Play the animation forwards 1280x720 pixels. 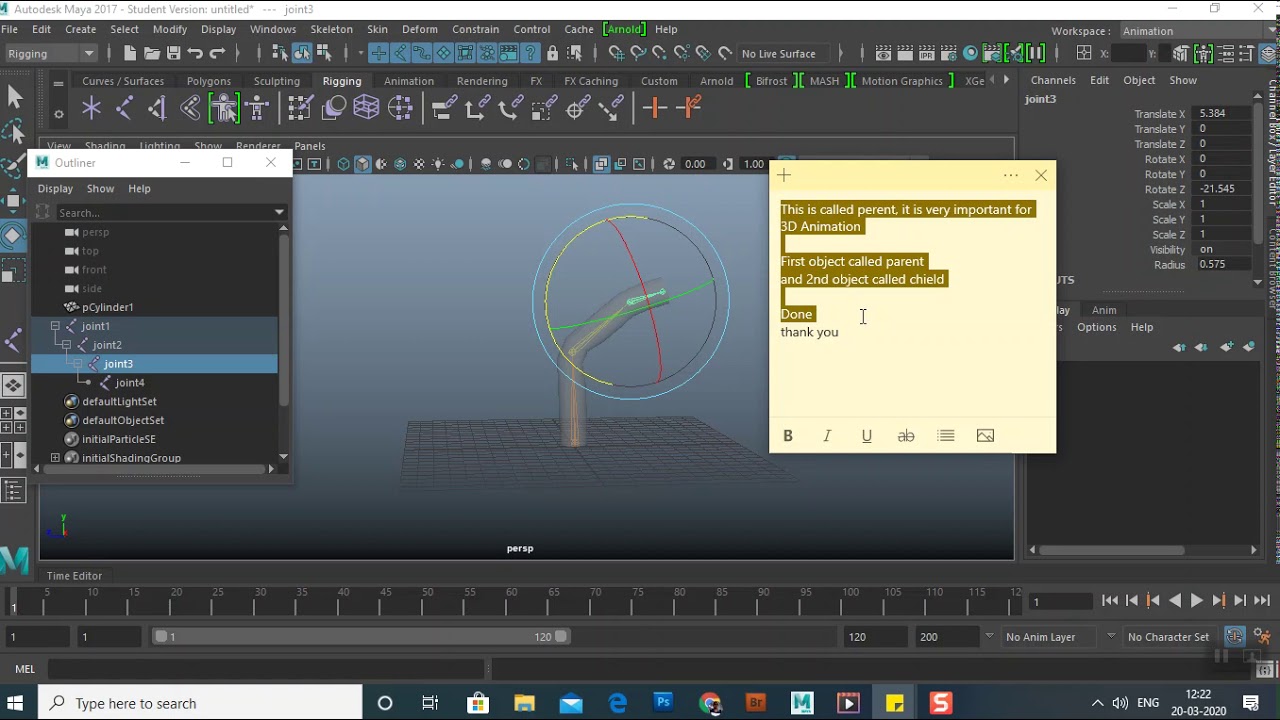point(1196,600)
